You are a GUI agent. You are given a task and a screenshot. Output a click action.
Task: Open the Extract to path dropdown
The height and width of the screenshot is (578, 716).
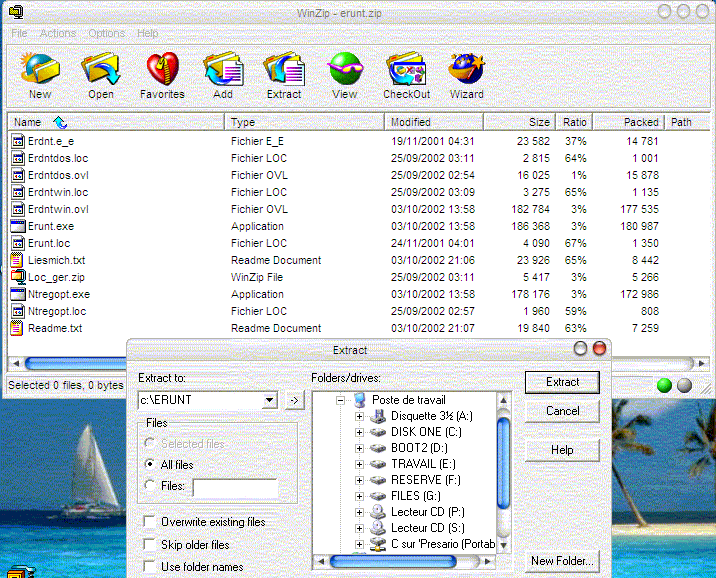[x=268, y=401]
